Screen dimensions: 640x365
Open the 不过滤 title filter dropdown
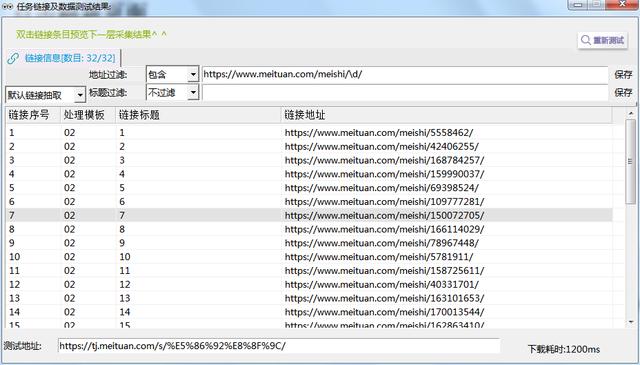(193, 93)
